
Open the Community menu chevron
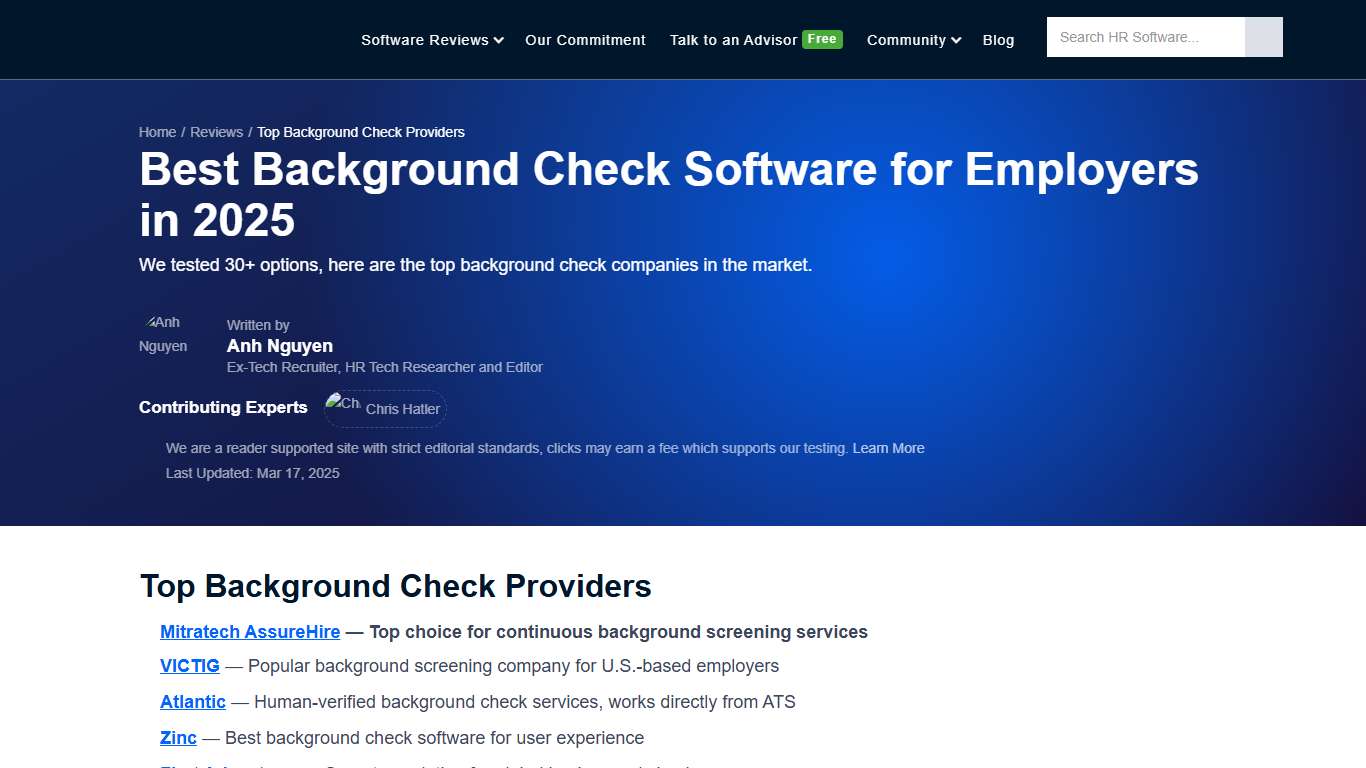[956, 40]
